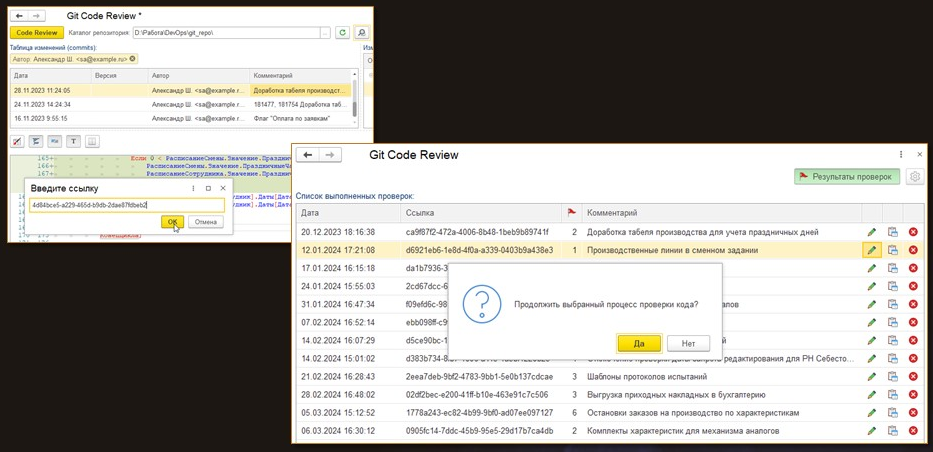Click the refresh repository icon
The width and height of the screenshot is (933, 452).
coord(342,33)
